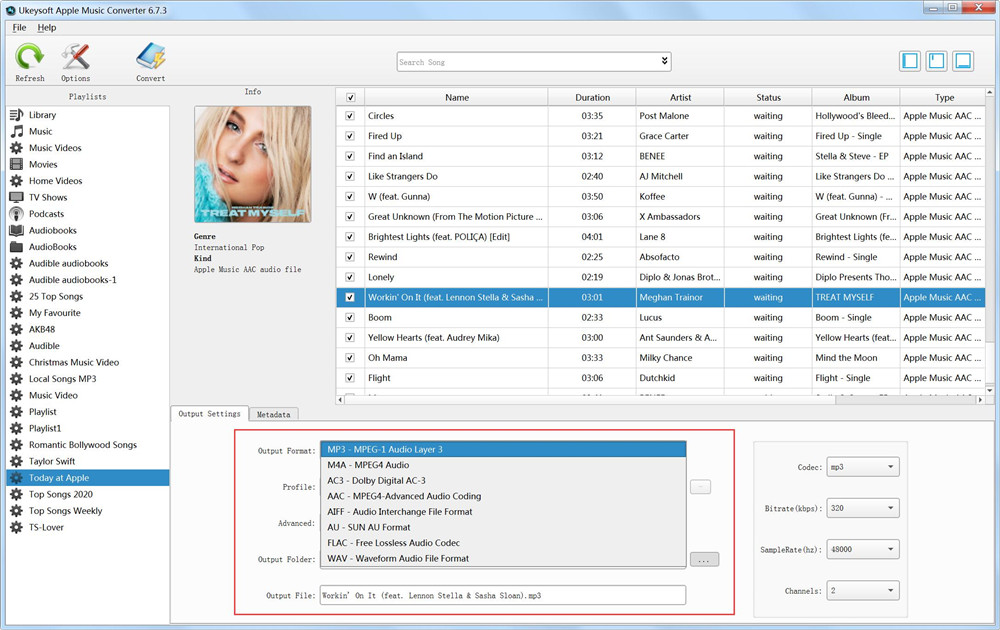Choose AC3 - Dolby Digital AC-3 option
This screenshot has width=1000, height=630.
[503, 481]
